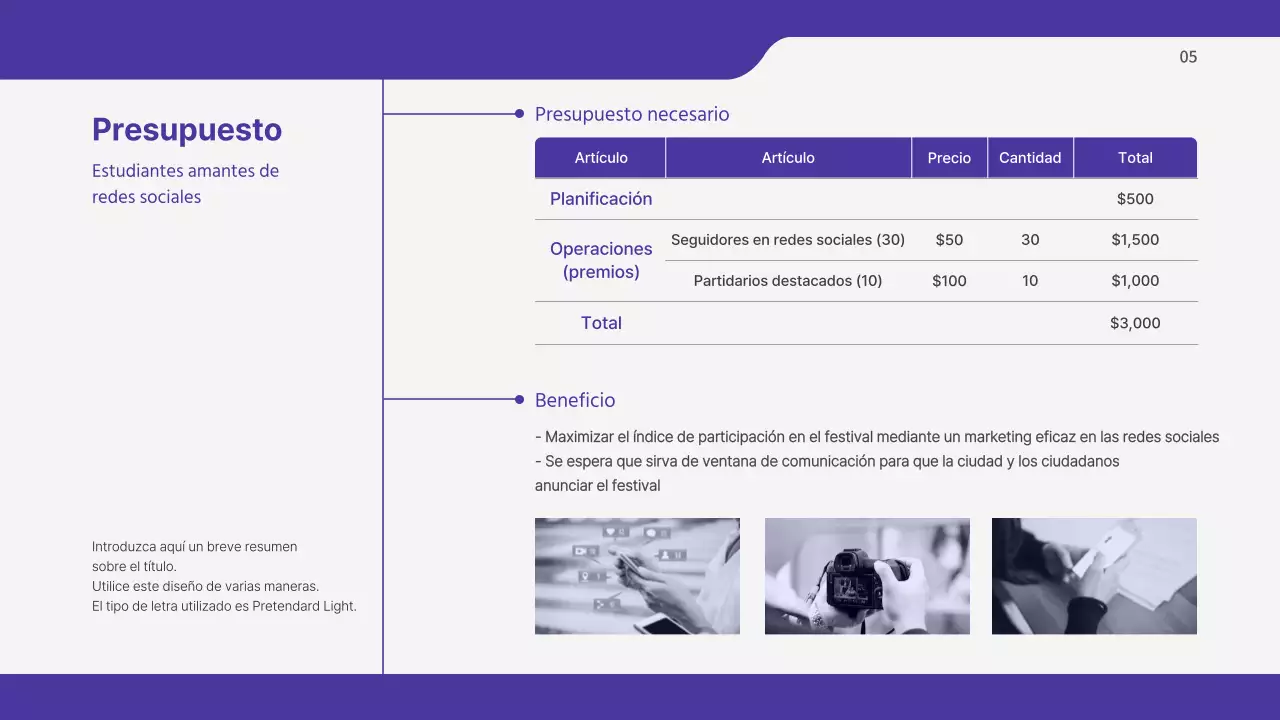Click the Planificación table row label
Image resolution: width=1280 pixels, height=720 pixels.
601,199
